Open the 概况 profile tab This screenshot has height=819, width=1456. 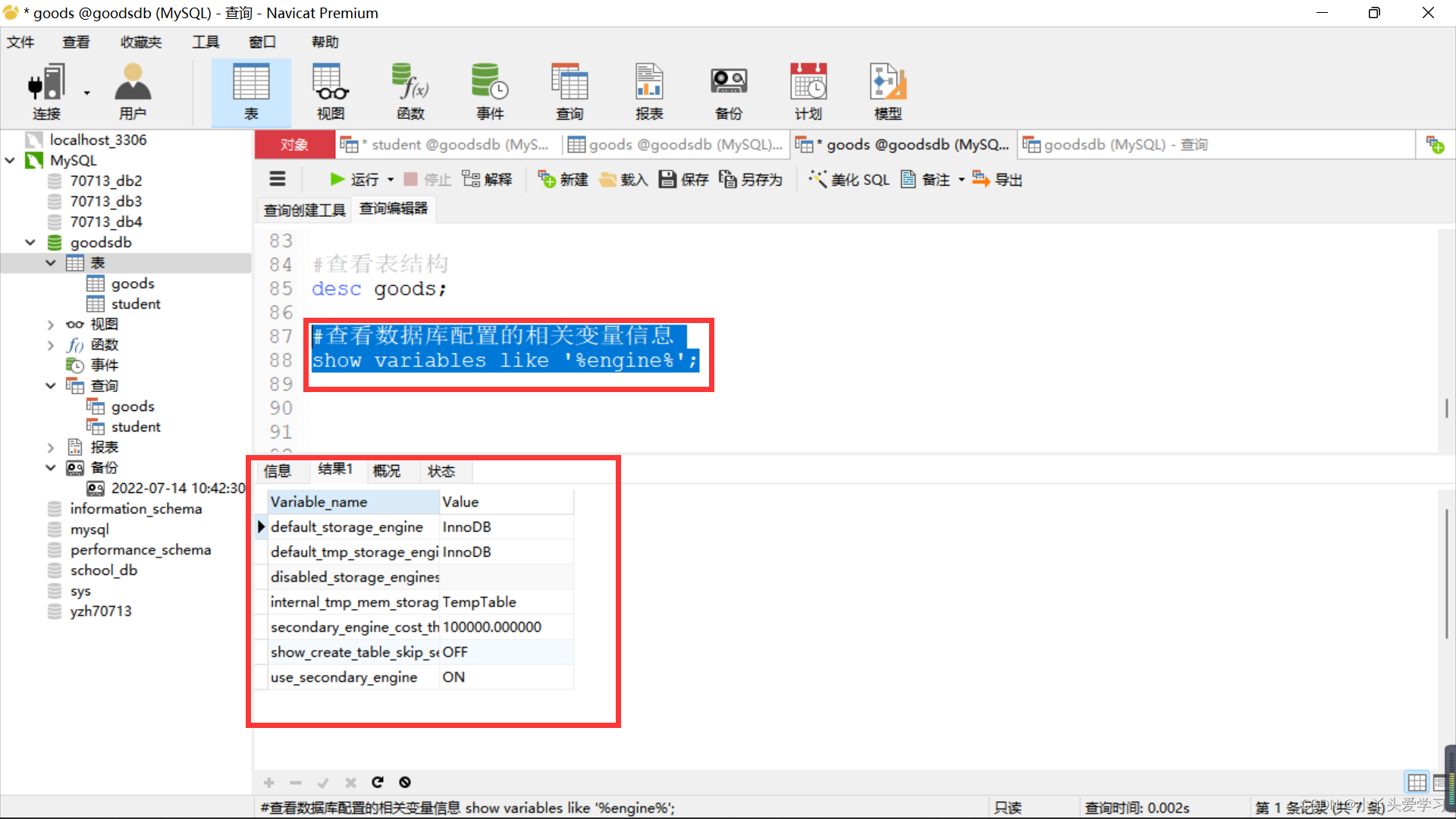[387, 471]
